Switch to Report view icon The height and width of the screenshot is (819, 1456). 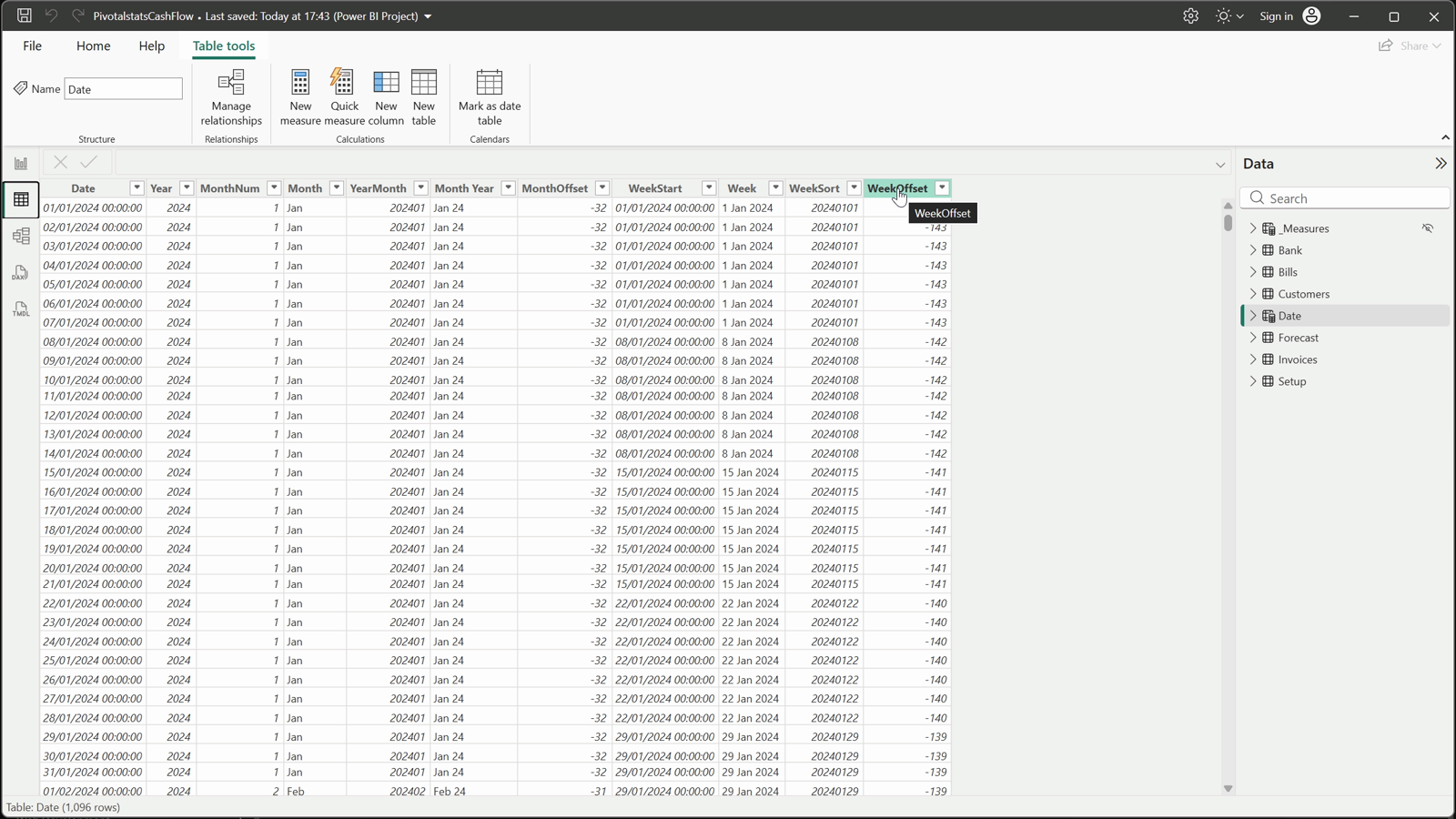(21, 164)
